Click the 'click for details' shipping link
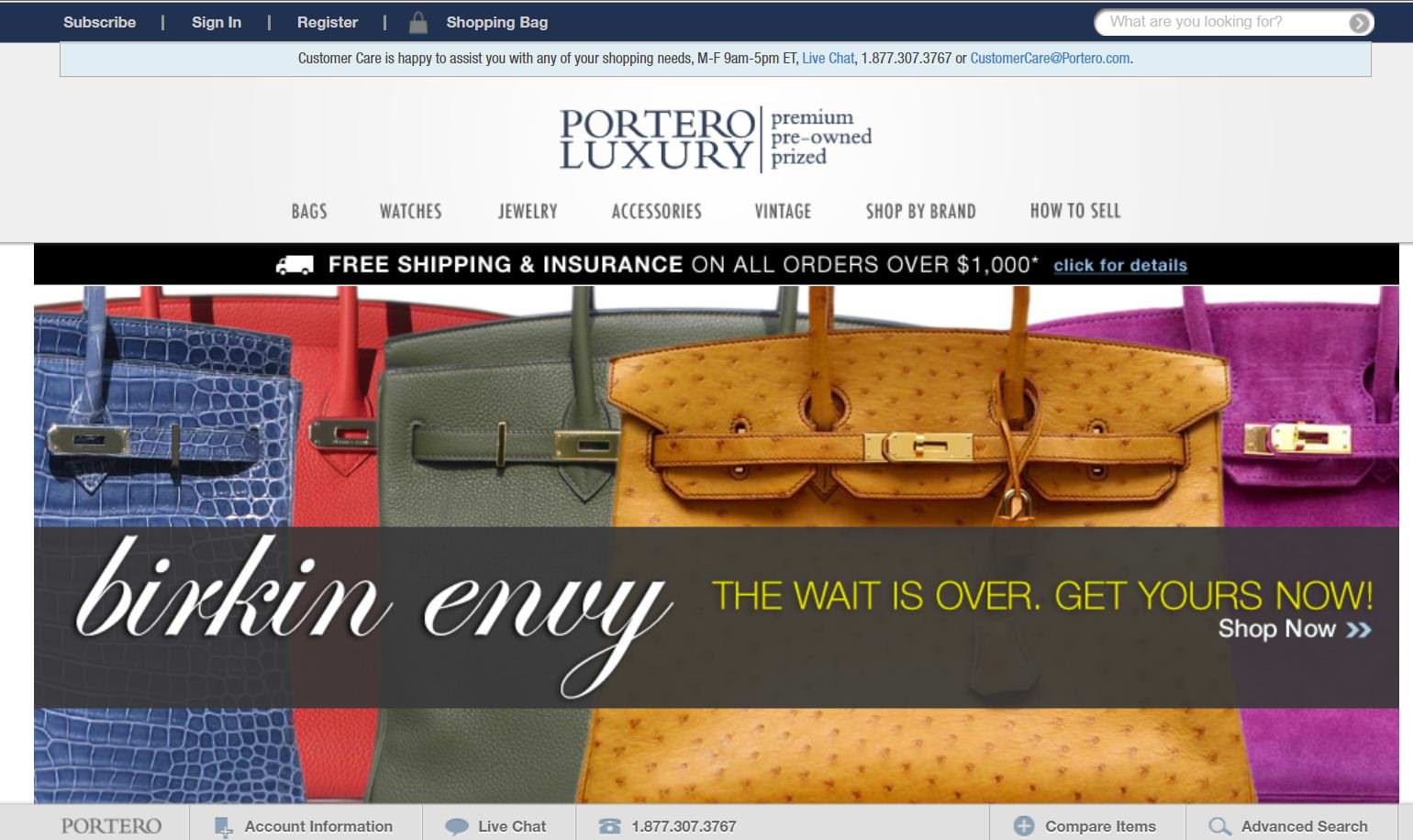The width and height of the screenshot is (1413, 840). pos(1120,266)
